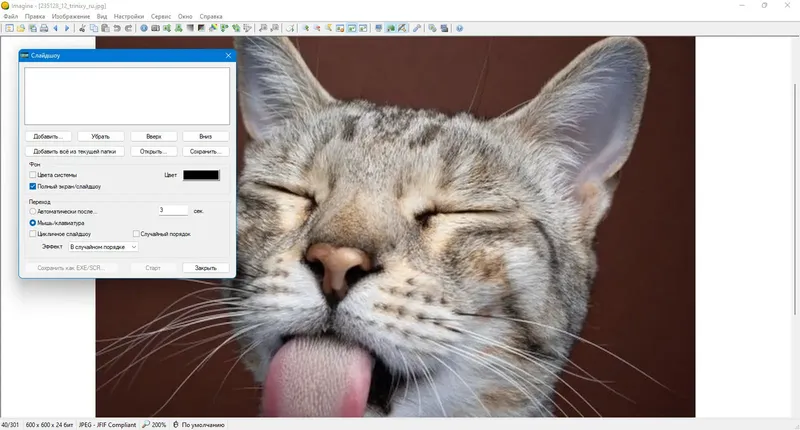800x430 pixels.
Task: Click the status bar icon beside По умолчанию
Action: pos(176,424)
